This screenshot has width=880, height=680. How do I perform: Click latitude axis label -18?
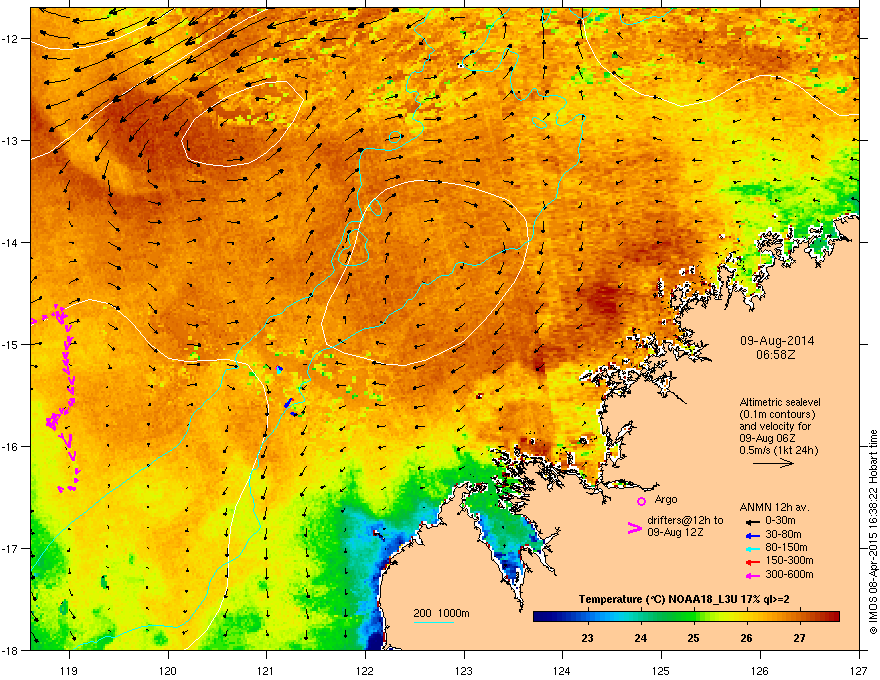tap(10, 650)
